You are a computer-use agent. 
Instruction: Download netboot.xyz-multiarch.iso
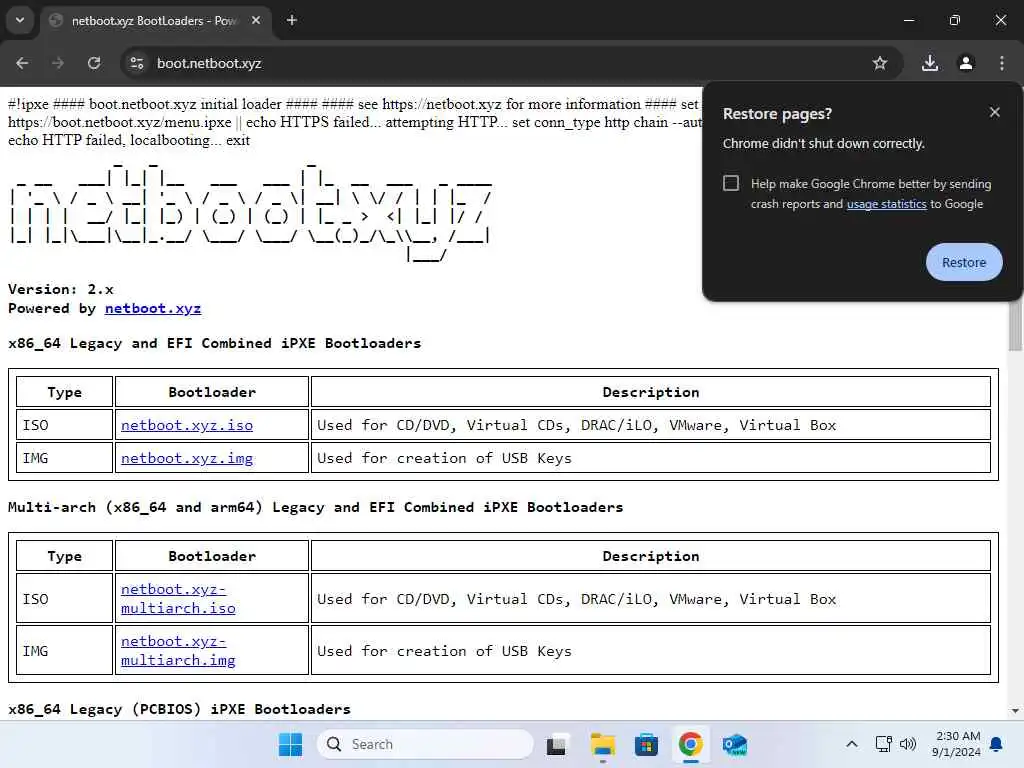tap(178, 598)
